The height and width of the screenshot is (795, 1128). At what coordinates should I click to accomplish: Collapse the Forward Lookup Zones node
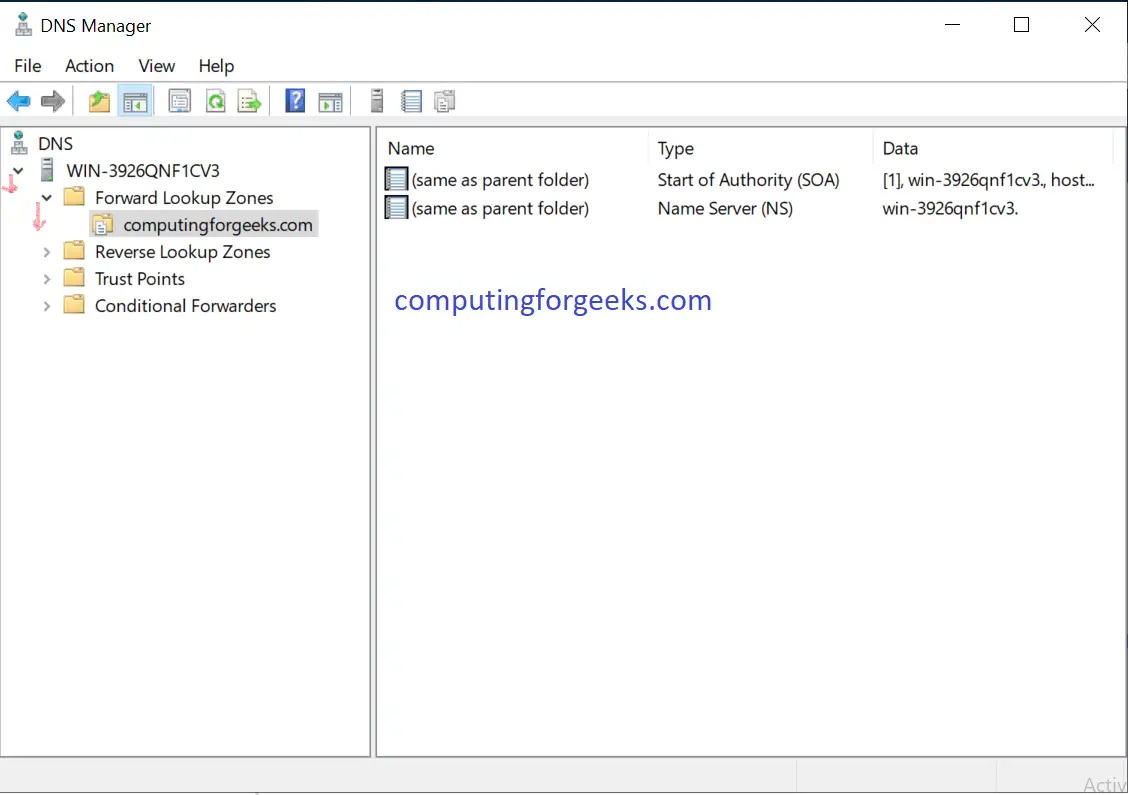(46, 197)
